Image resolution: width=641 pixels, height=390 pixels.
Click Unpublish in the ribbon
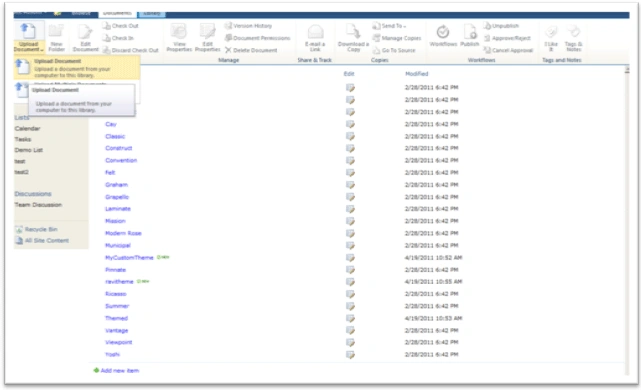501,26
